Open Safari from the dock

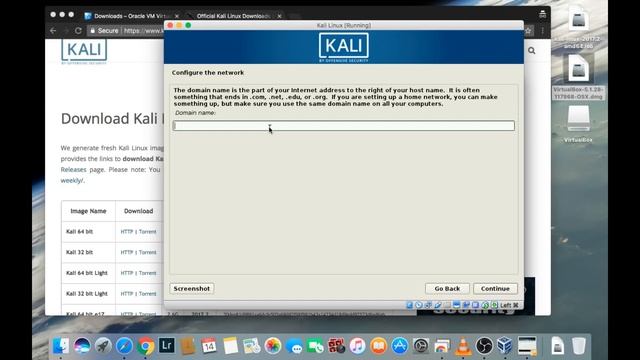124,346
